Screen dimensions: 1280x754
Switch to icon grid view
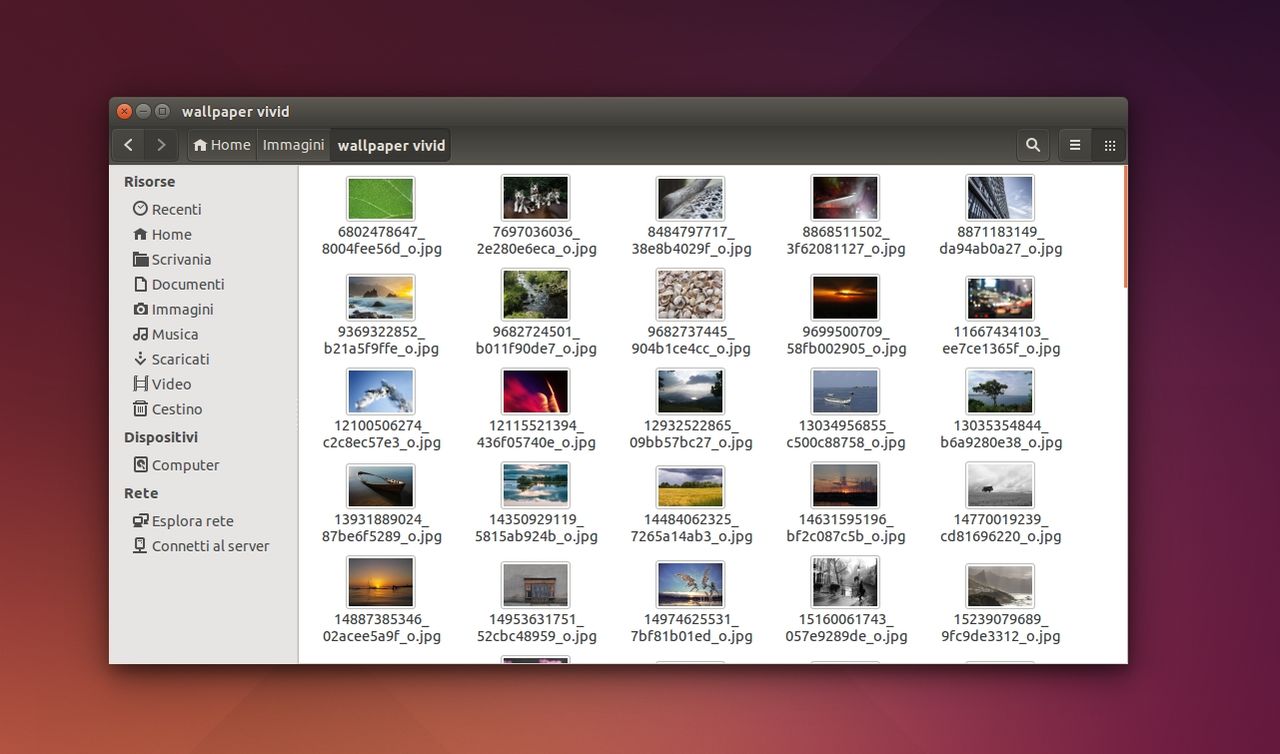pyautogui.click(x=1109, y=145)
